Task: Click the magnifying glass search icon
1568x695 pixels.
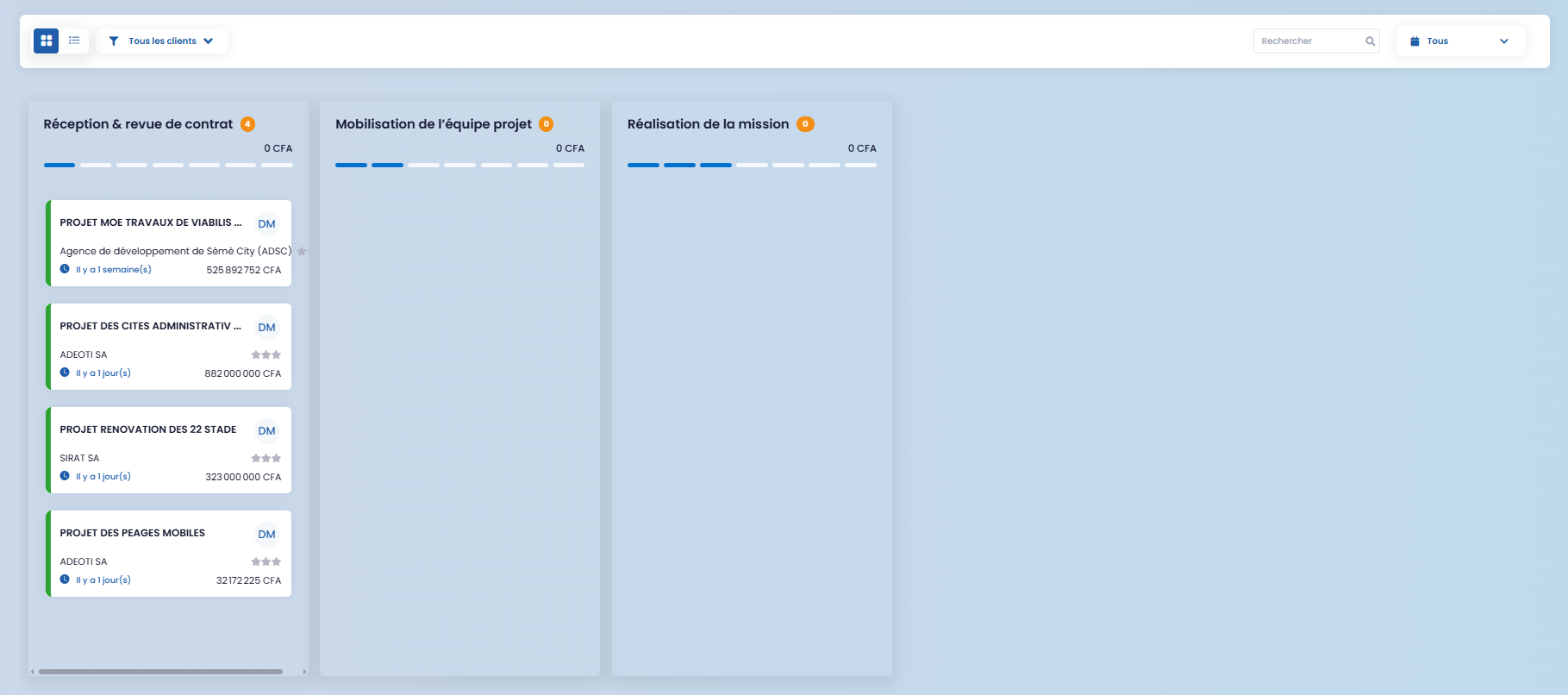Action: tap(1370, 41)
